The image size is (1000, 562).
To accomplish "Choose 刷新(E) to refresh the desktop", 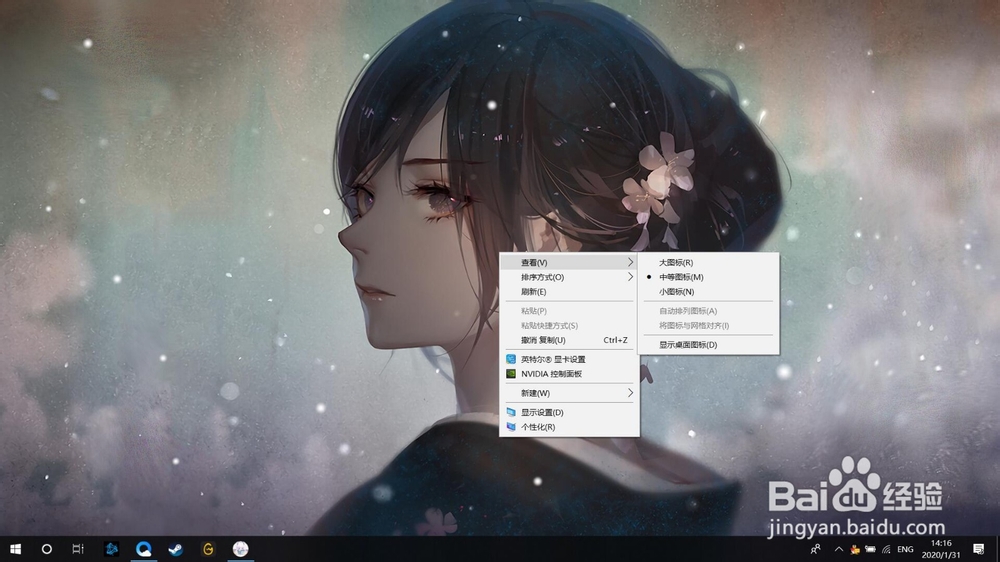I will point(569,292).
